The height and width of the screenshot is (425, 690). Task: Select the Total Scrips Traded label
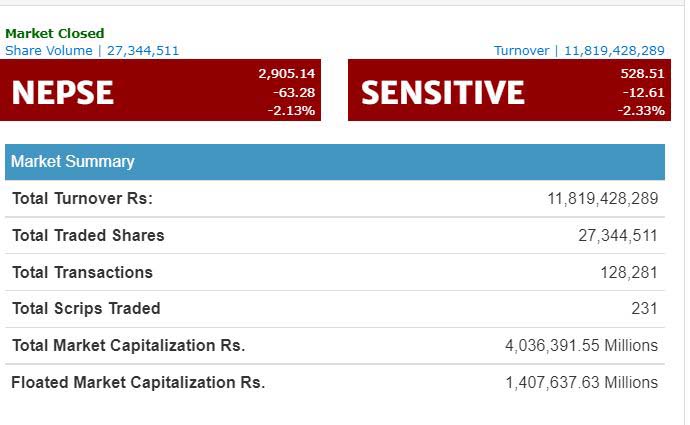point(86,309)
